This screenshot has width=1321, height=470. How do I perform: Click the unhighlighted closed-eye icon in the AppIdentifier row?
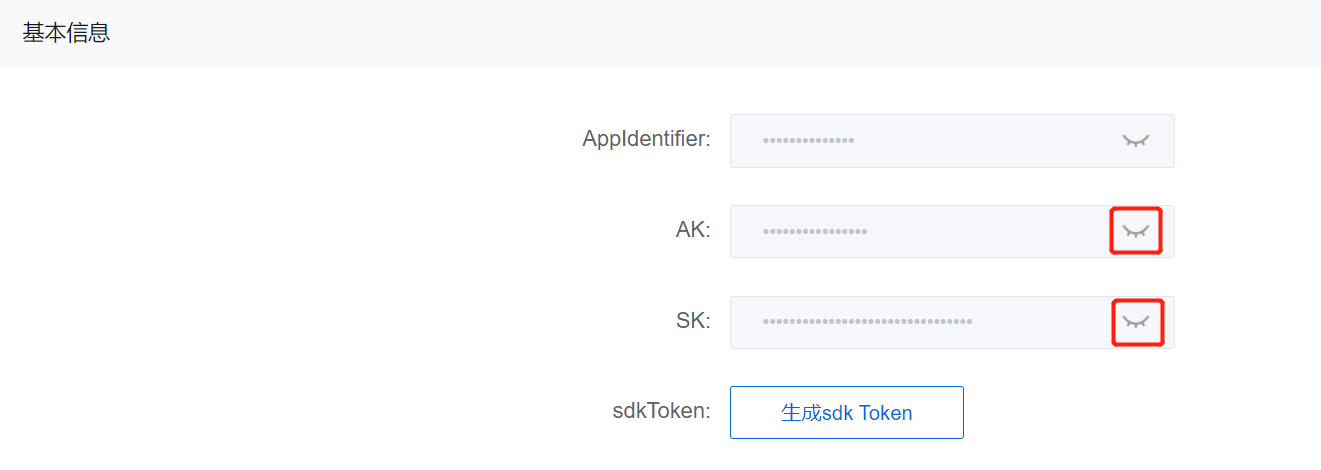1135,141
